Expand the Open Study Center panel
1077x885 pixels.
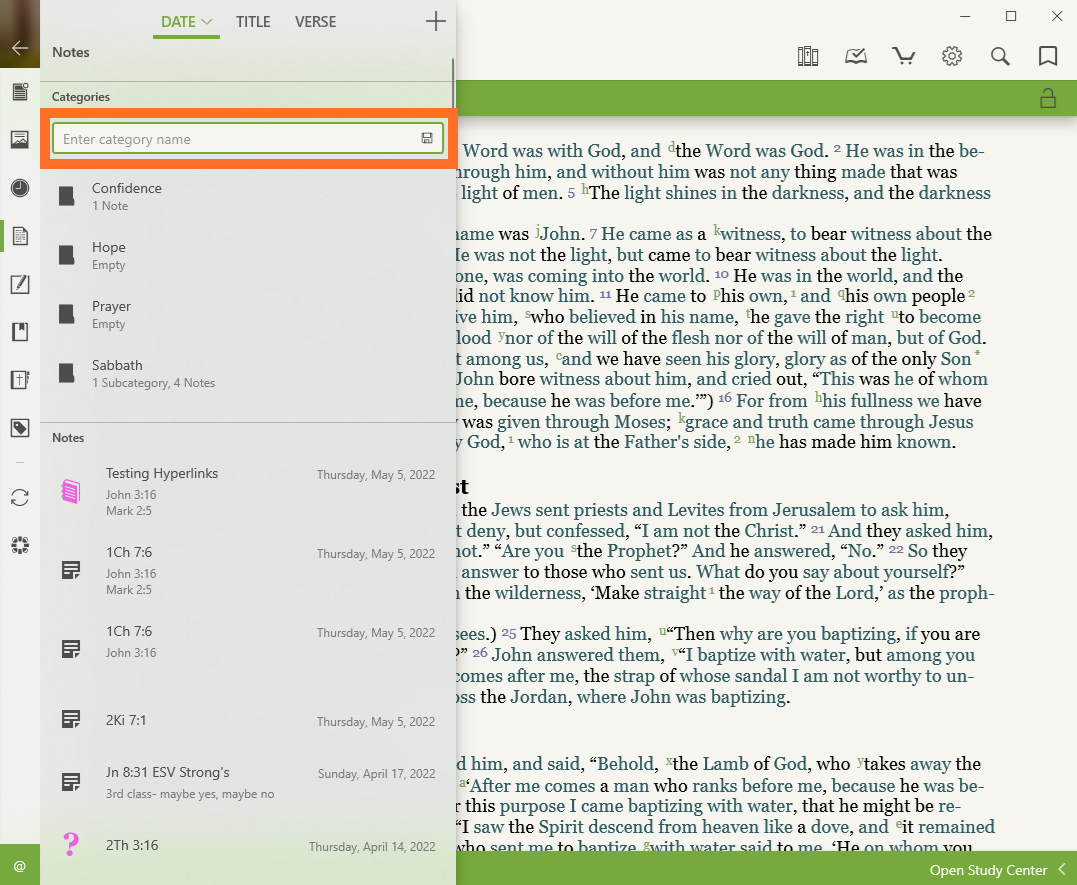click(996, 870)
